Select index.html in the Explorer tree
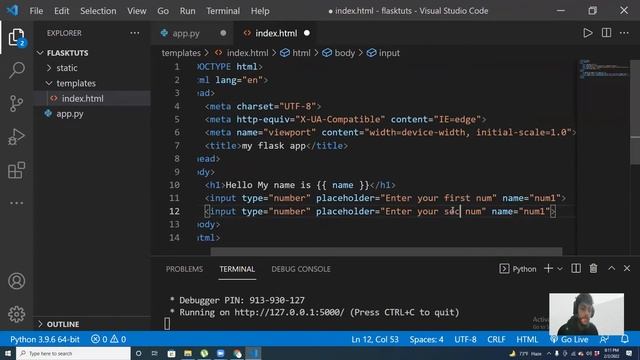 [82, 98]
